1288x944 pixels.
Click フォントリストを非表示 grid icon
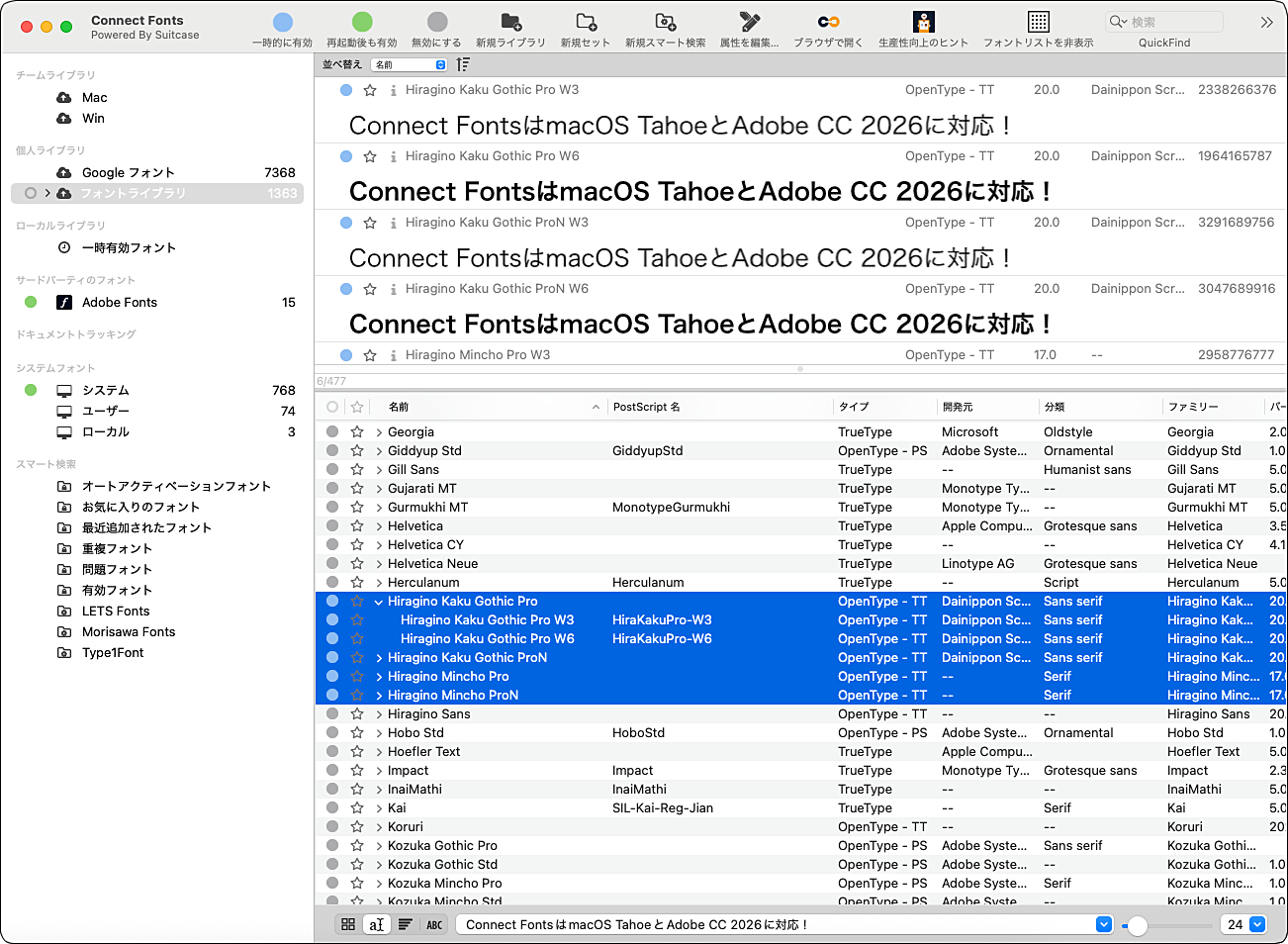pos(1038,23)
